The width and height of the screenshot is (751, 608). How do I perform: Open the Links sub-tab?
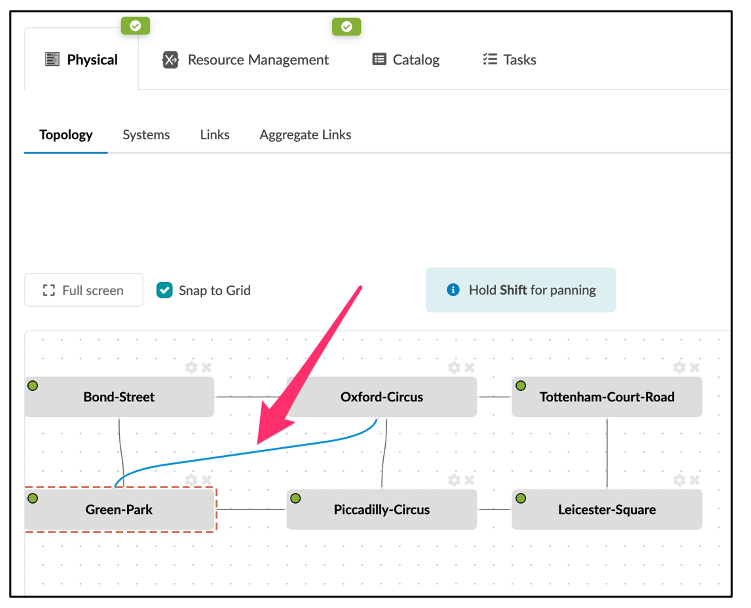coord(215,135)
